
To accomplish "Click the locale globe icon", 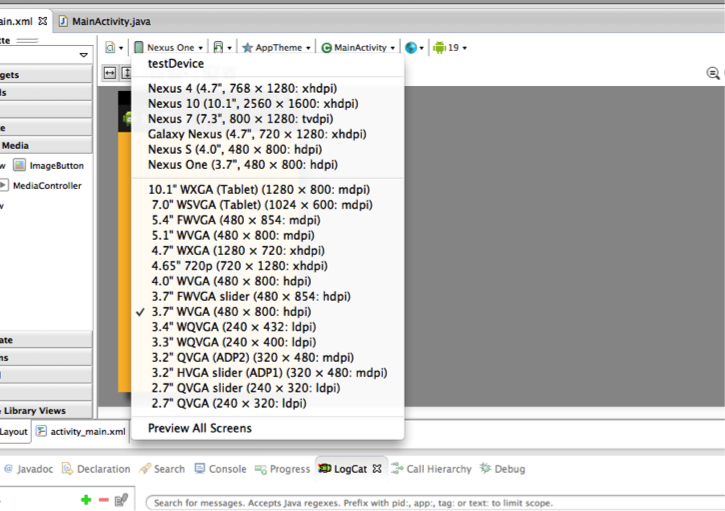I will click(411, 47).
